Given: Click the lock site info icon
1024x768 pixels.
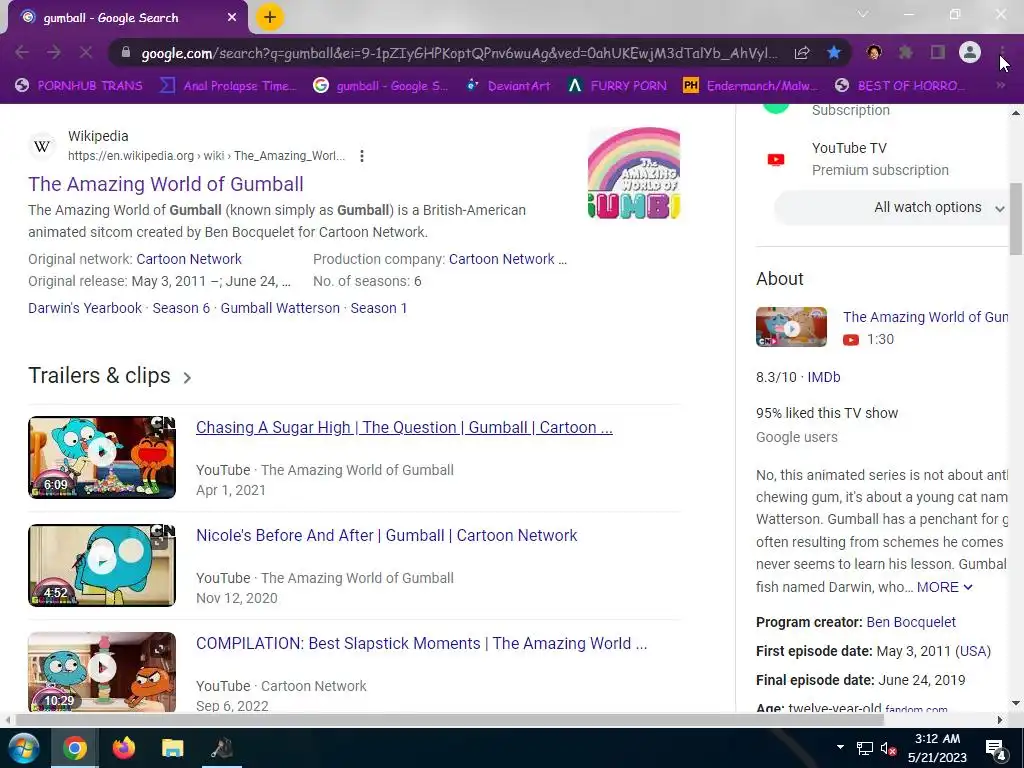Looking at the screenshot, I should (126, 53).
